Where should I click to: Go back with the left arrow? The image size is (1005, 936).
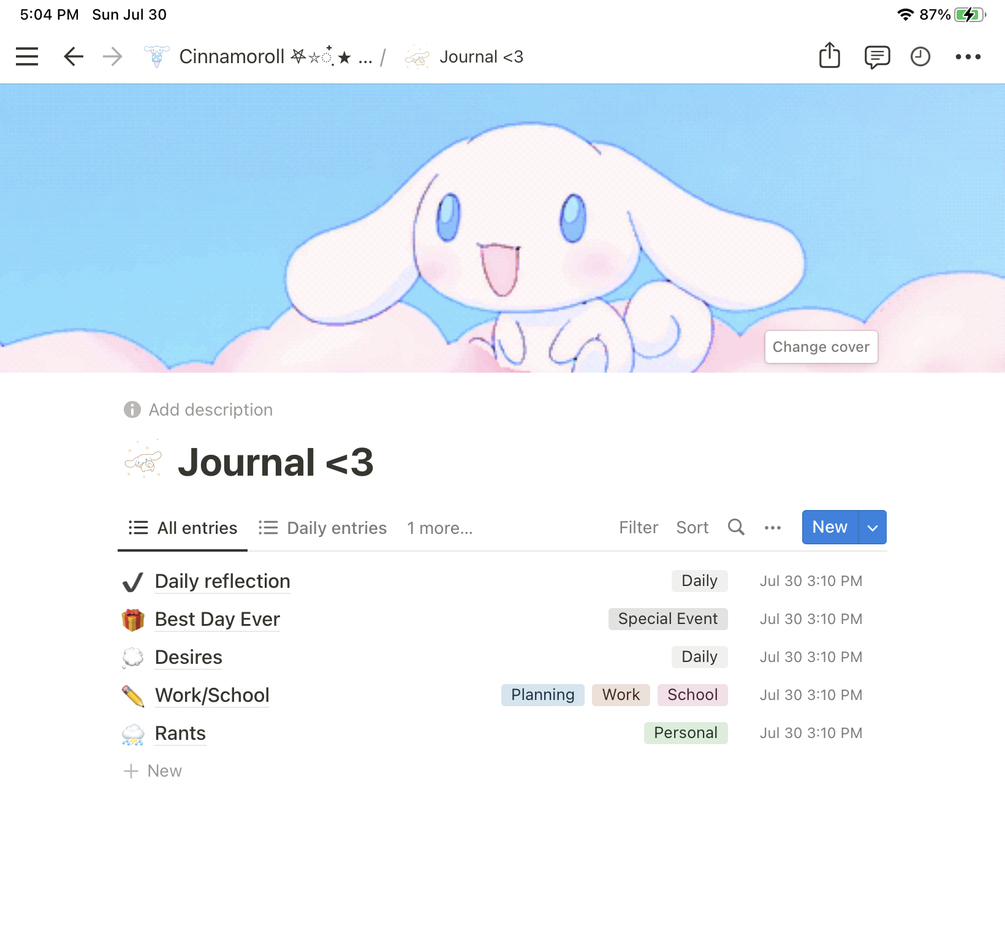click(74, 56)
